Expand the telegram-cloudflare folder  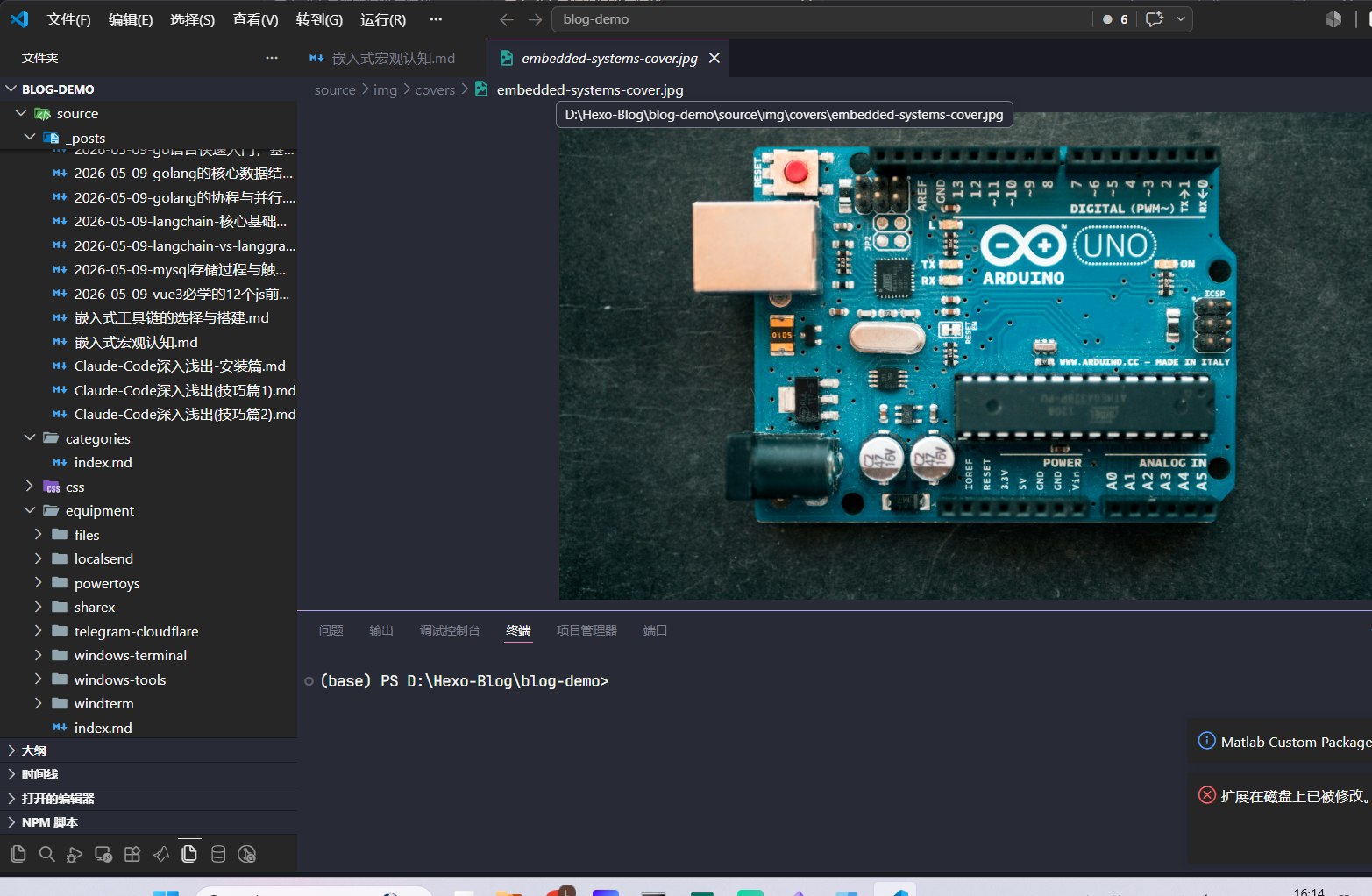tap(38, 630)
